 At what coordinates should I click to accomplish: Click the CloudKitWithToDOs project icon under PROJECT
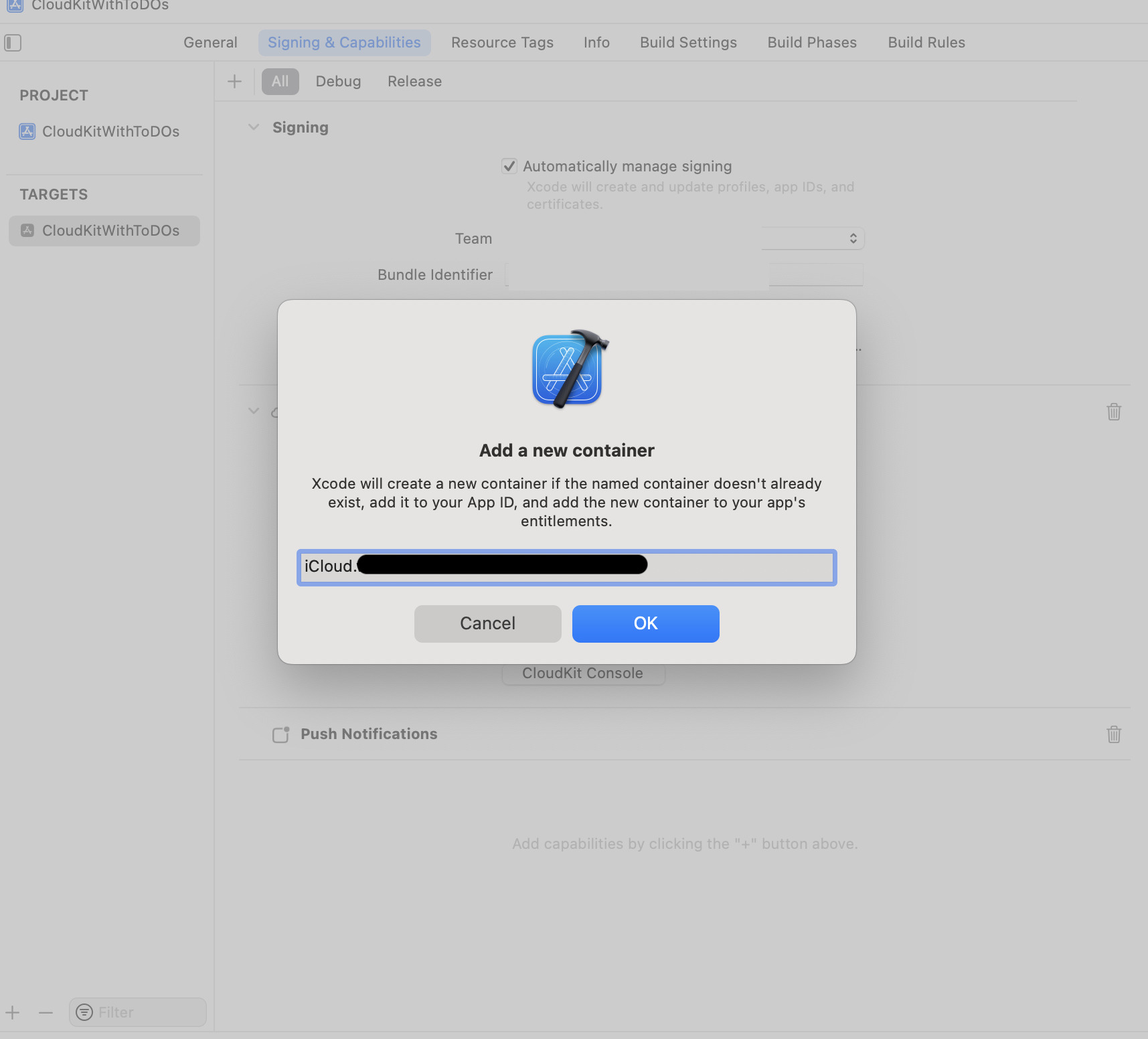(27, 131)
